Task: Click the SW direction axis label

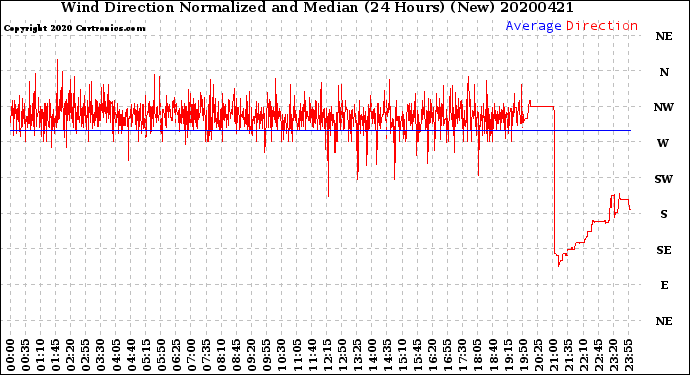Action: point(664,179)
